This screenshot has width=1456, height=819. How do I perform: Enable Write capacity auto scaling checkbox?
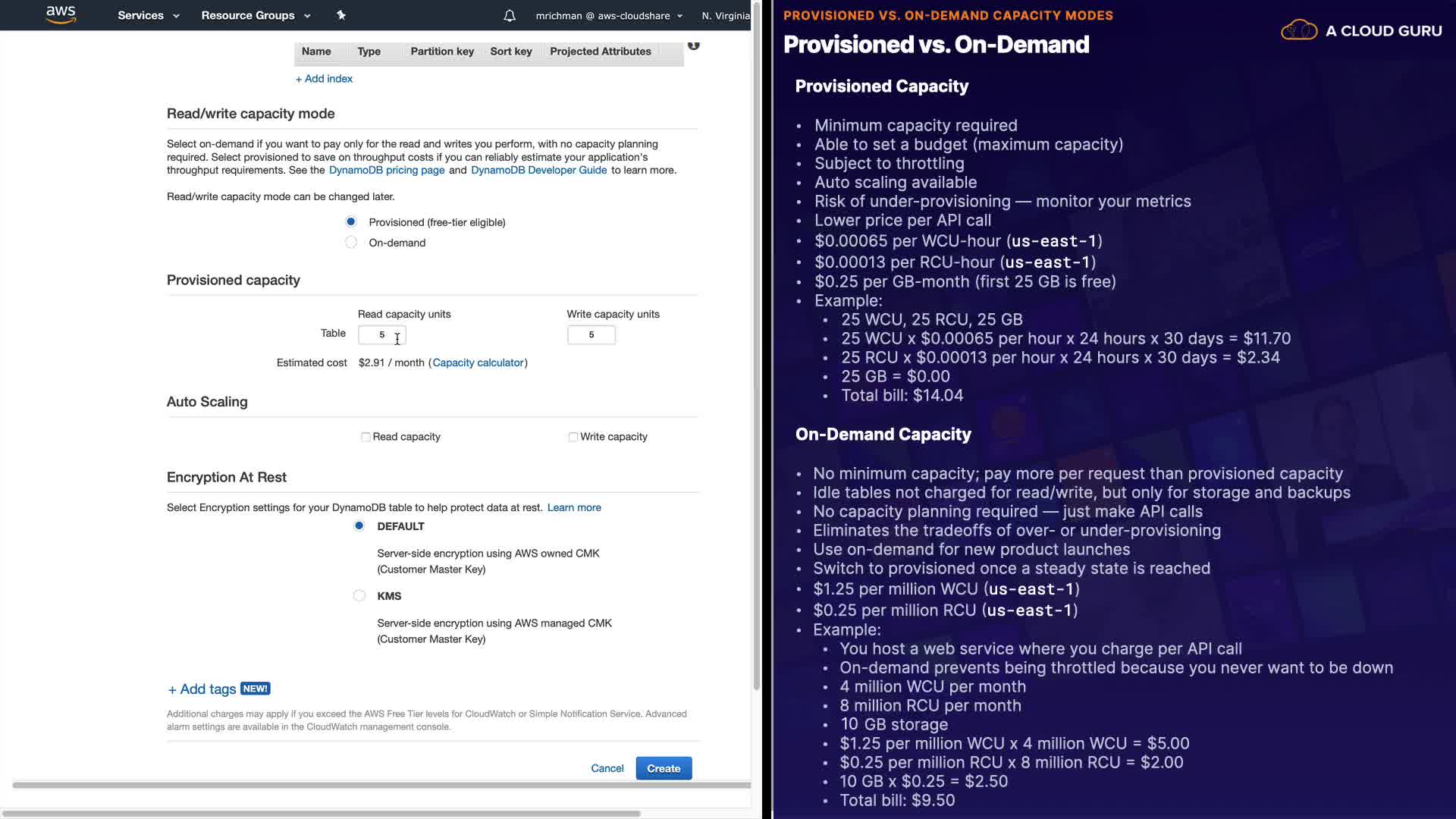coord(573,437)
